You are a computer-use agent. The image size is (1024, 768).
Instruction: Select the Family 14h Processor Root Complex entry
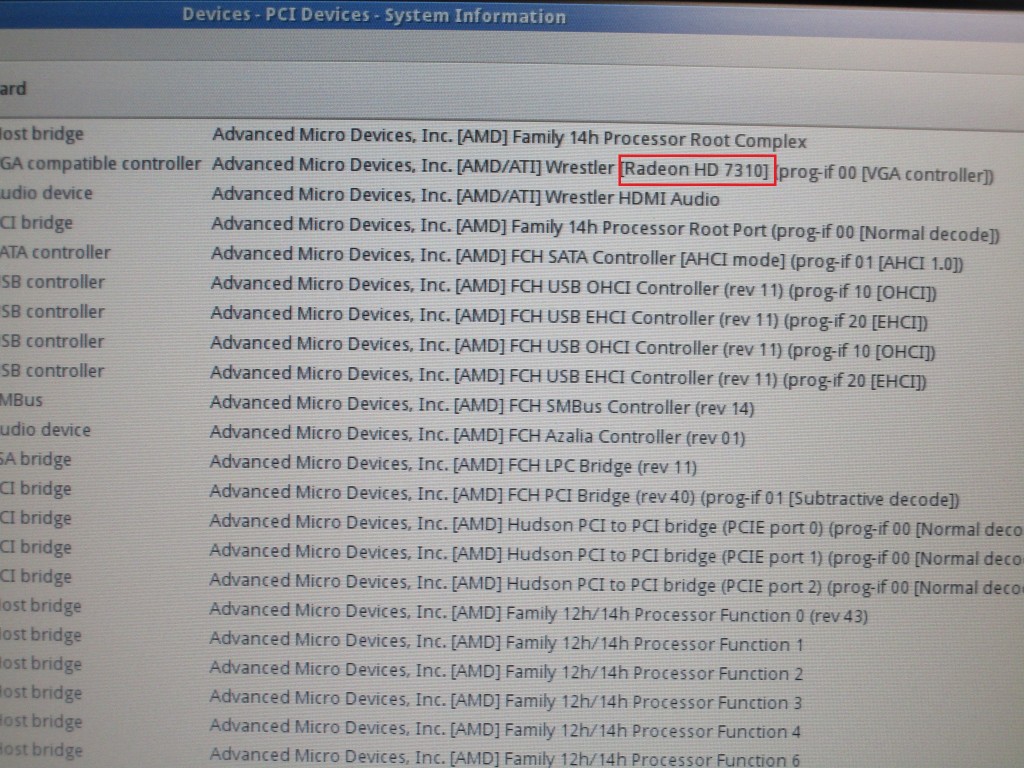(x=509, y=137)
